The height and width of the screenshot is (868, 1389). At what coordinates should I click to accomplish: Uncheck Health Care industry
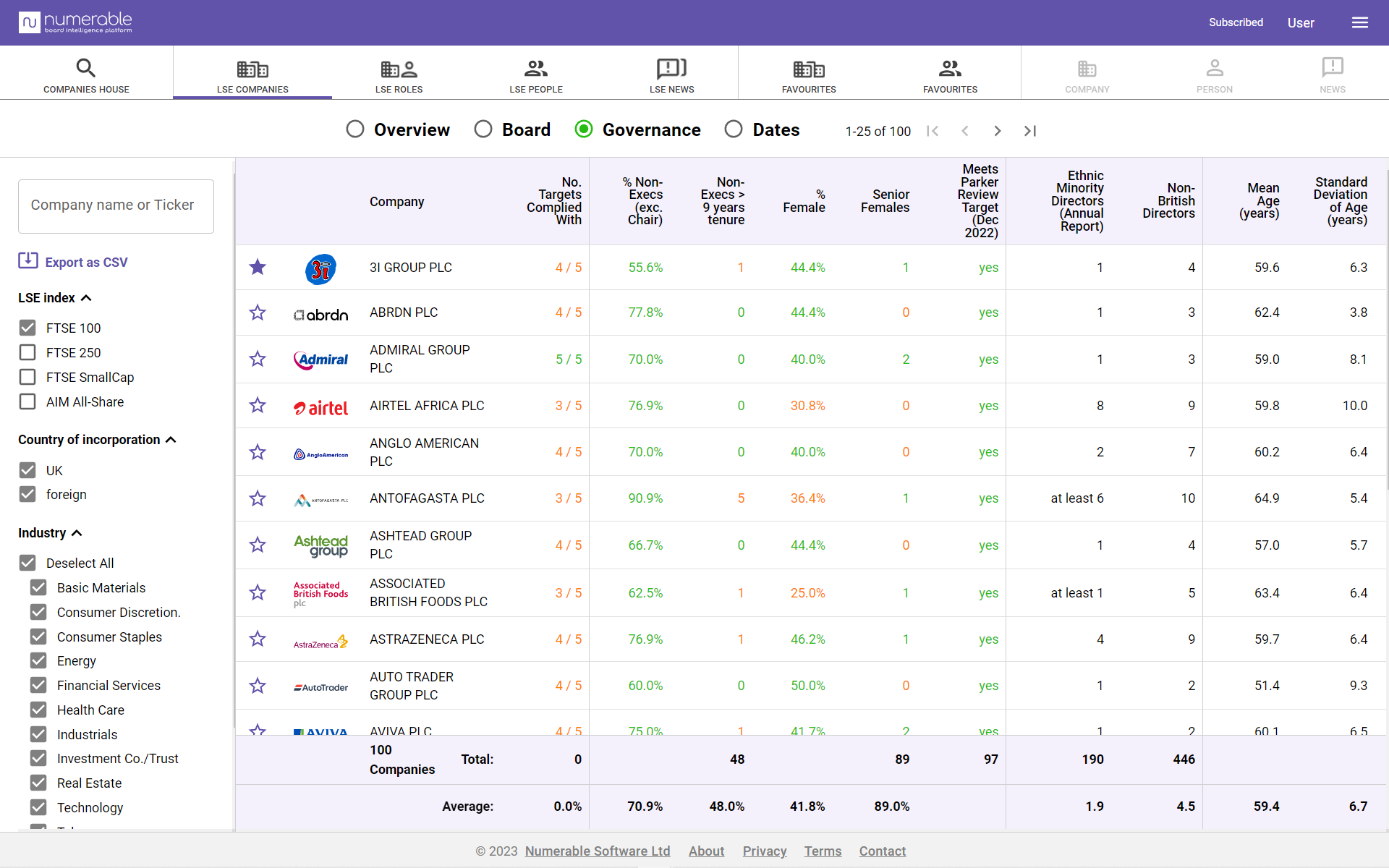click(38, 710)
